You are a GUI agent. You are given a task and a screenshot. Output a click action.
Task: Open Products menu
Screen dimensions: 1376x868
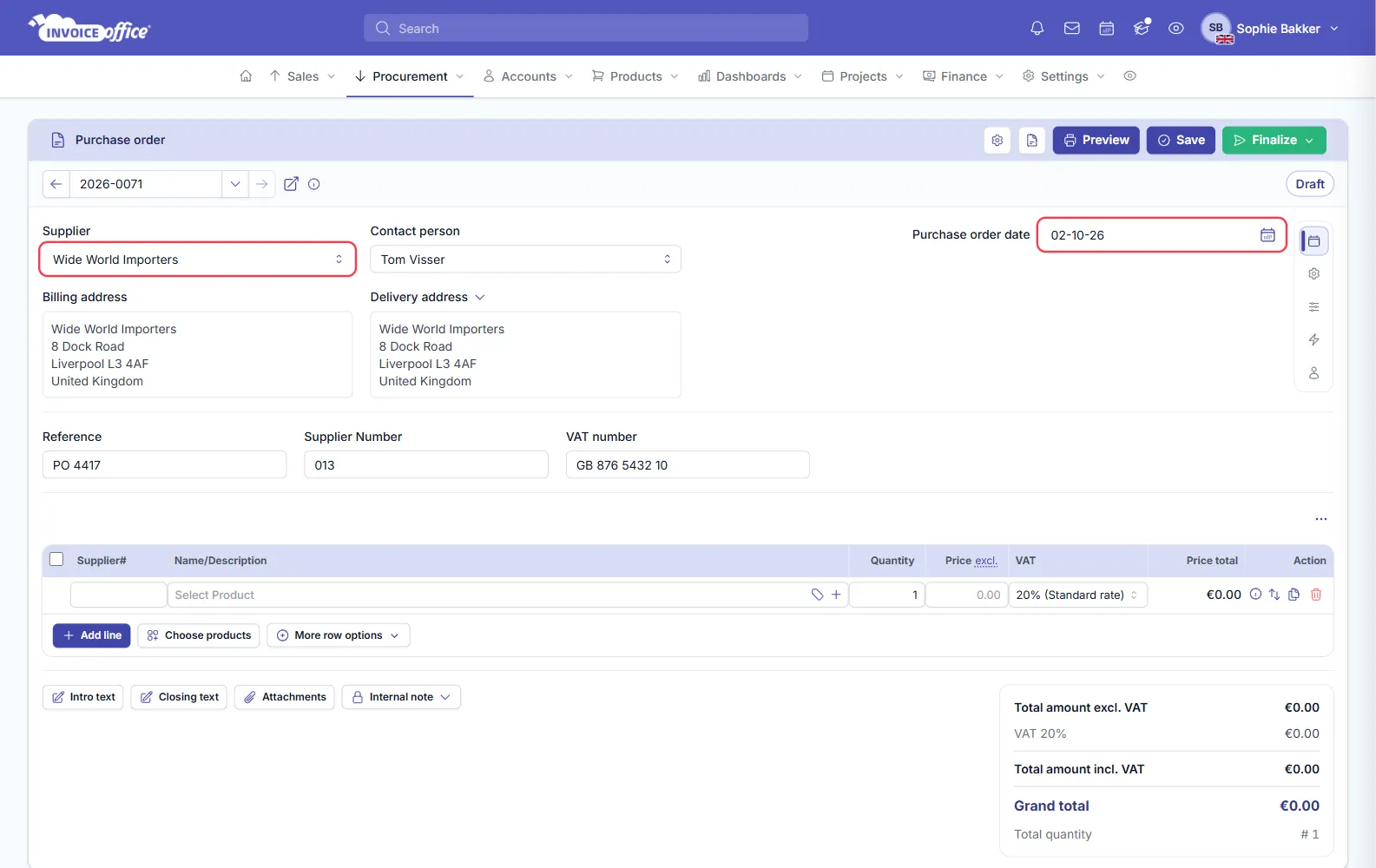tap(635, 76)
